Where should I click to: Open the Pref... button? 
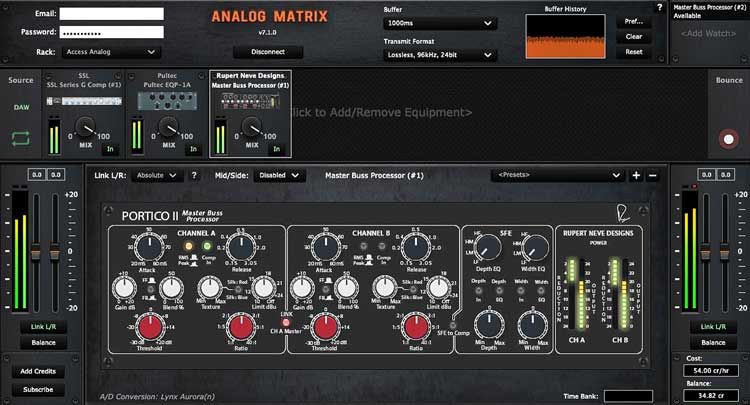pyautogui.click(x=634, y=22)
